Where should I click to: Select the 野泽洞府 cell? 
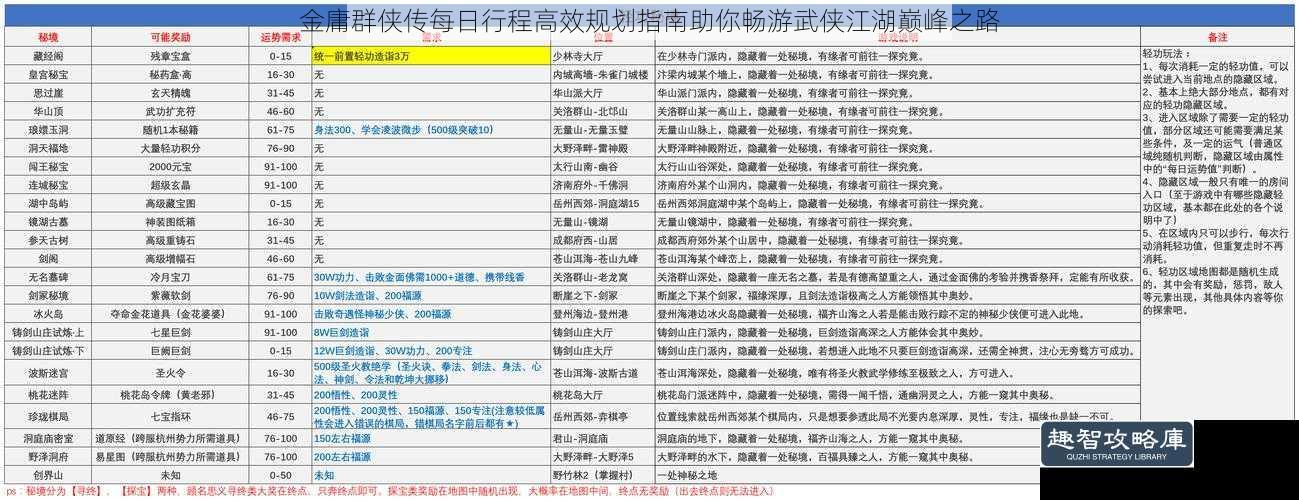pos(48,456)
